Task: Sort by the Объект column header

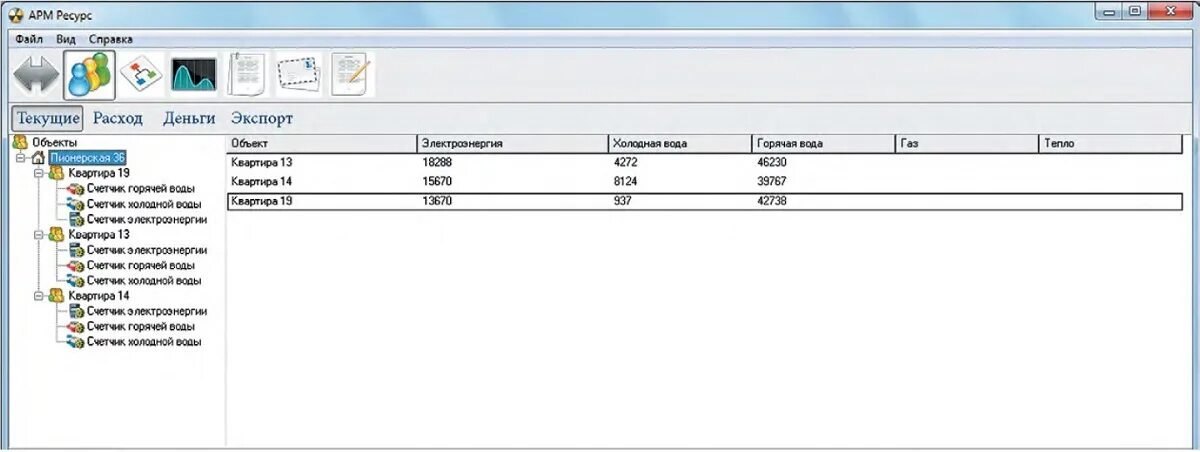Action: pyautogui.click(x=322, y=144)
